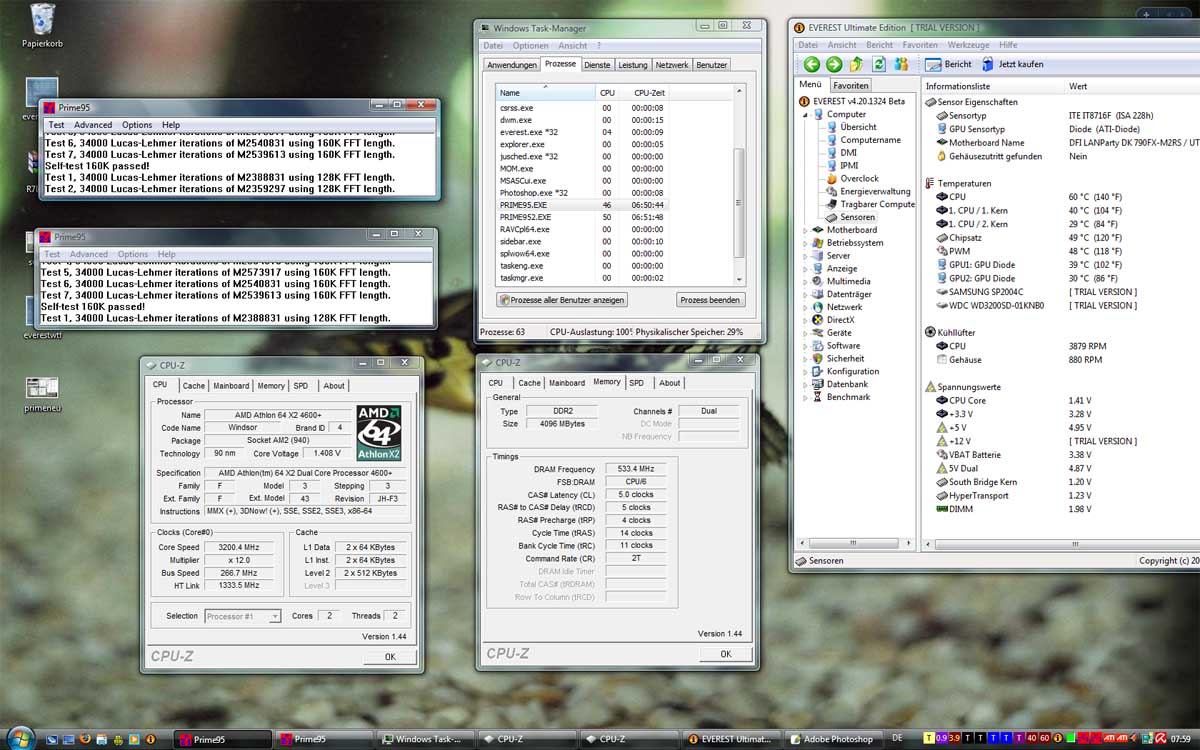The width and height of the screenshot is (1200, 750).
Task: Click the Firefox quick launch icon
Action: coord(85,739)
